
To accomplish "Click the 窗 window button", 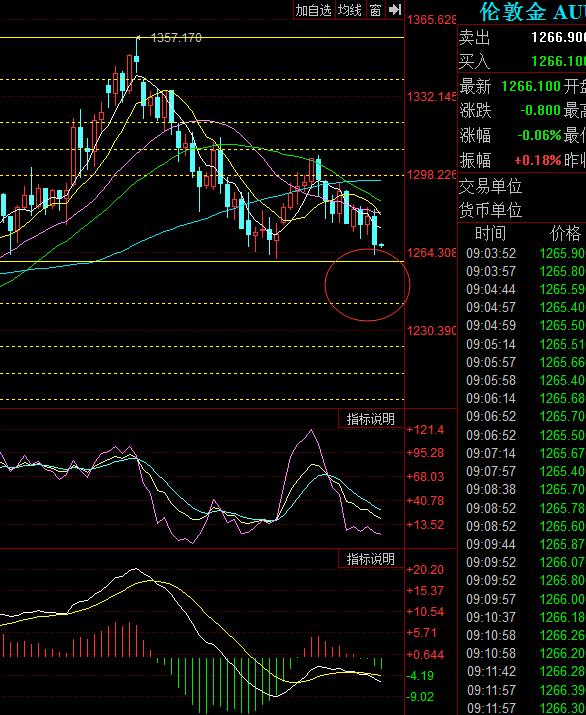I will point(375,10).
